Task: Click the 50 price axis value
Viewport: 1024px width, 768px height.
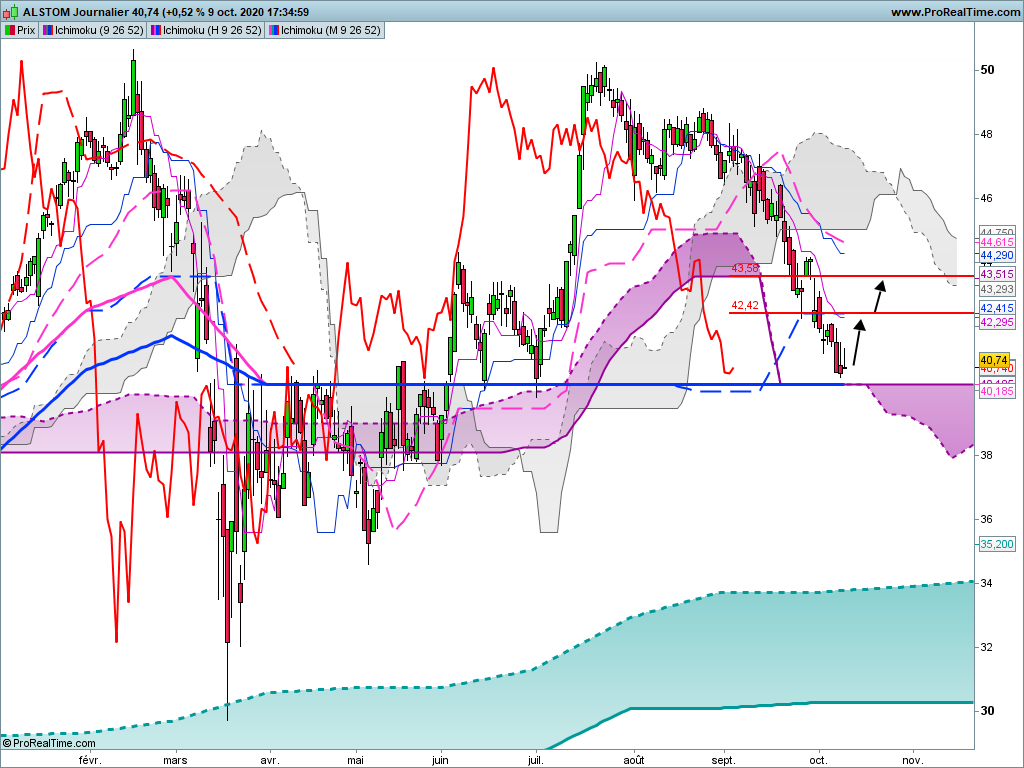Action: click(987, 70)
